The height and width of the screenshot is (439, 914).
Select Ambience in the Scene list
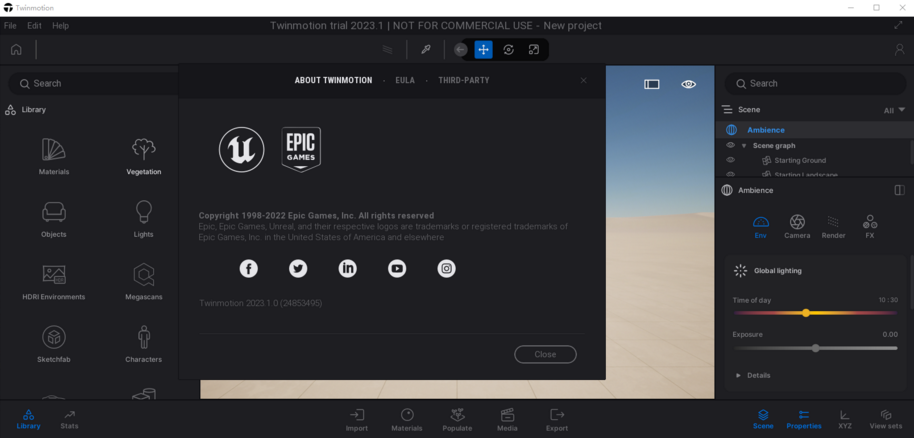coord(814,130)
